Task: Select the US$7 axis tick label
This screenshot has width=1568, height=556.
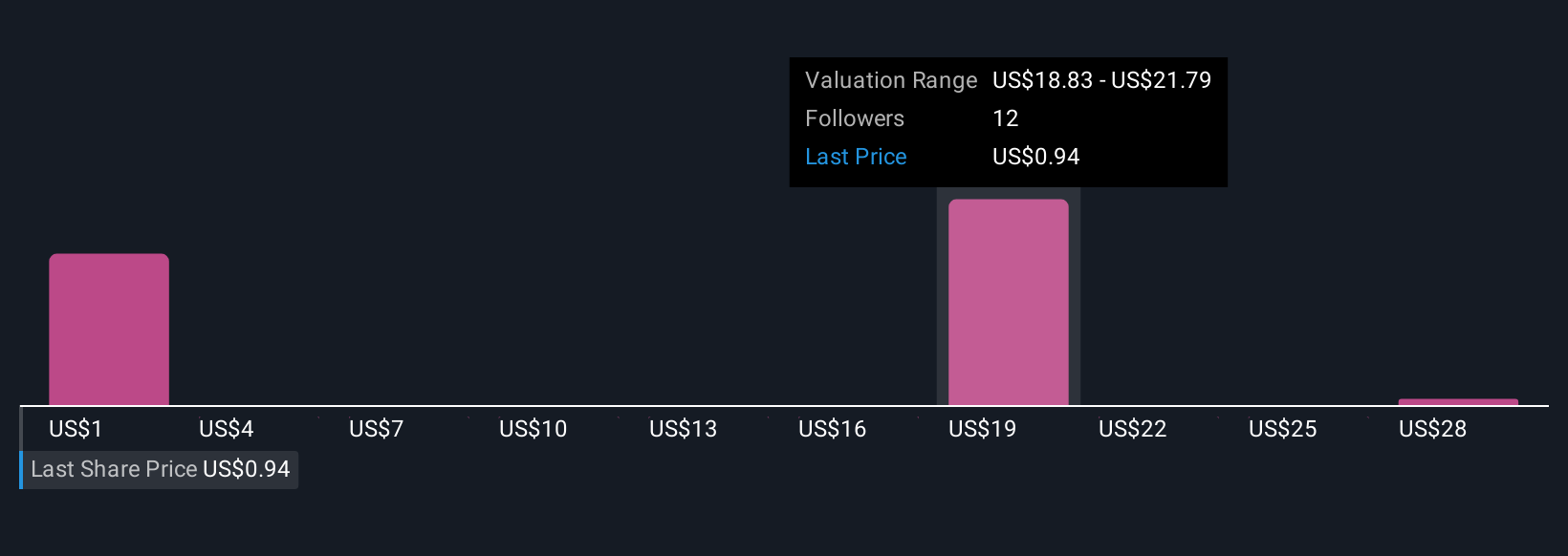Action: click(377, 429)
